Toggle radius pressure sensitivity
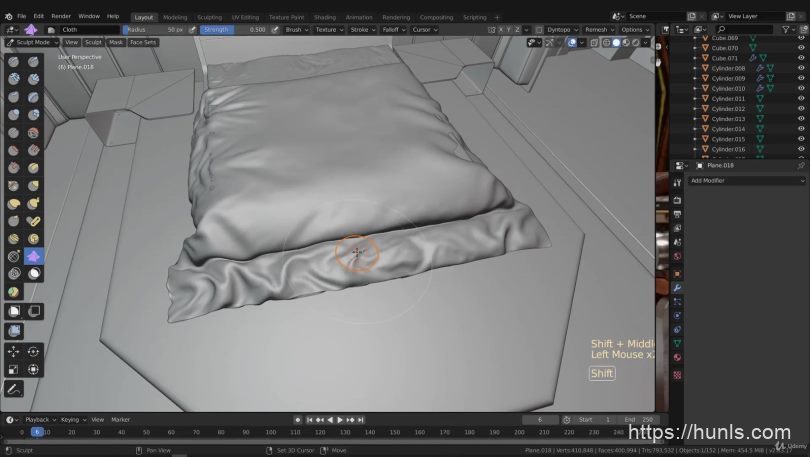810x457 pixels. [192, 30]
